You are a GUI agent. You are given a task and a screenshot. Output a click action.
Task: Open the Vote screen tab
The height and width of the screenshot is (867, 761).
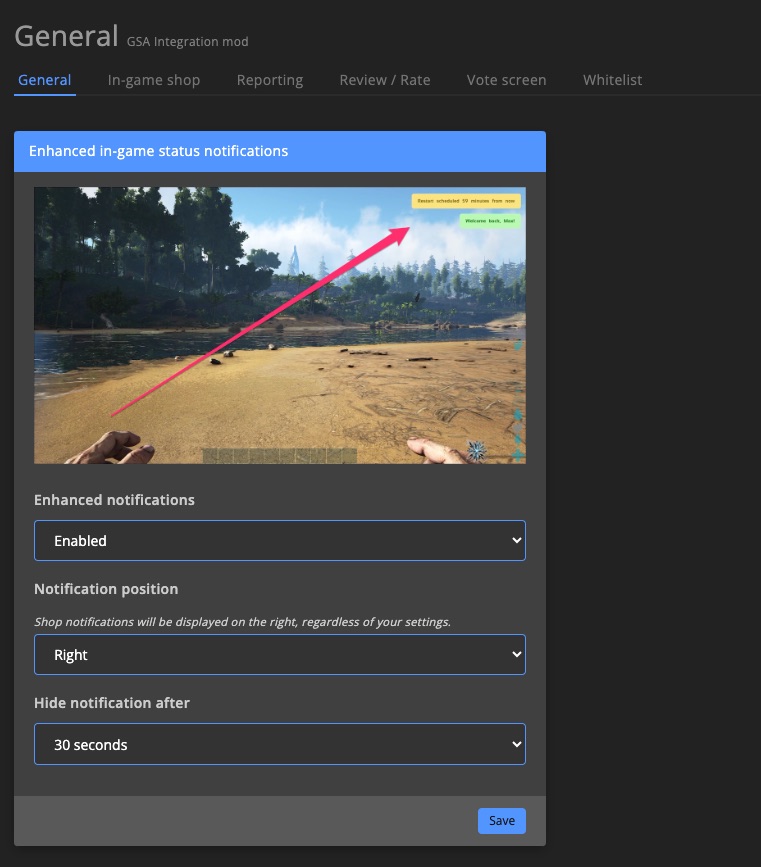click(507, 80)
